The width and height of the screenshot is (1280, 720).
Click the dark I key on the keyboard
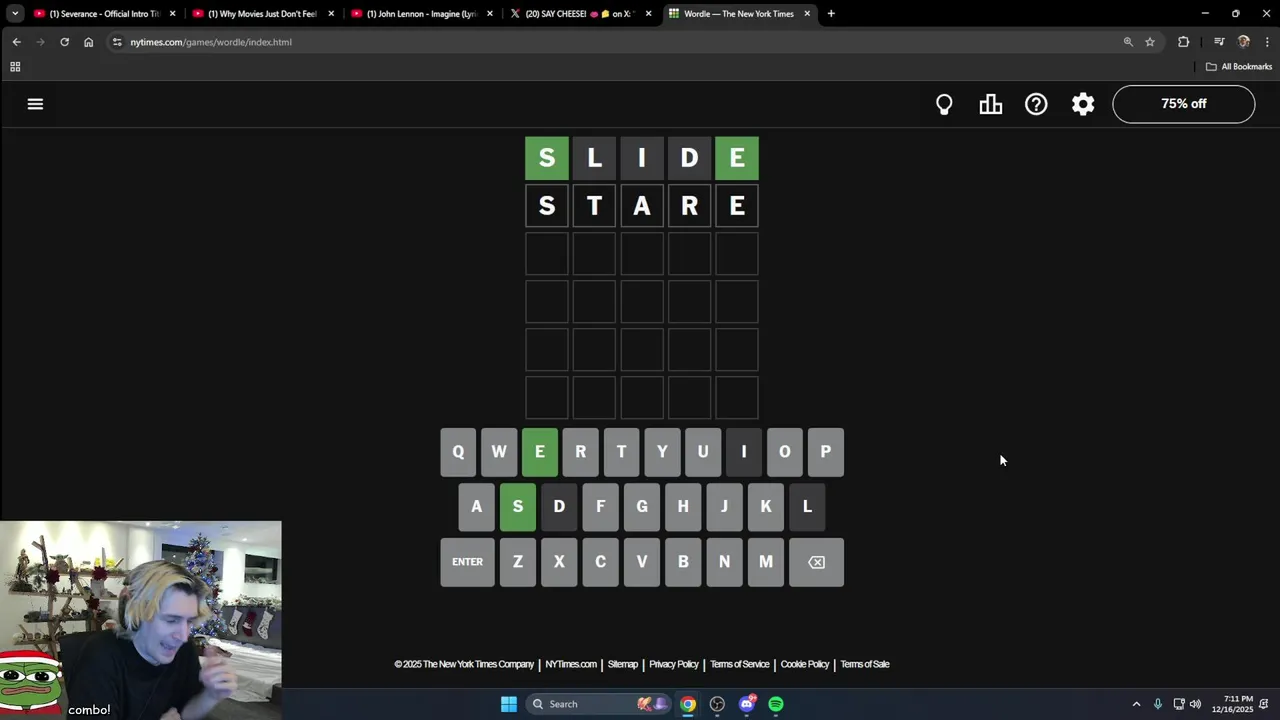744,452
